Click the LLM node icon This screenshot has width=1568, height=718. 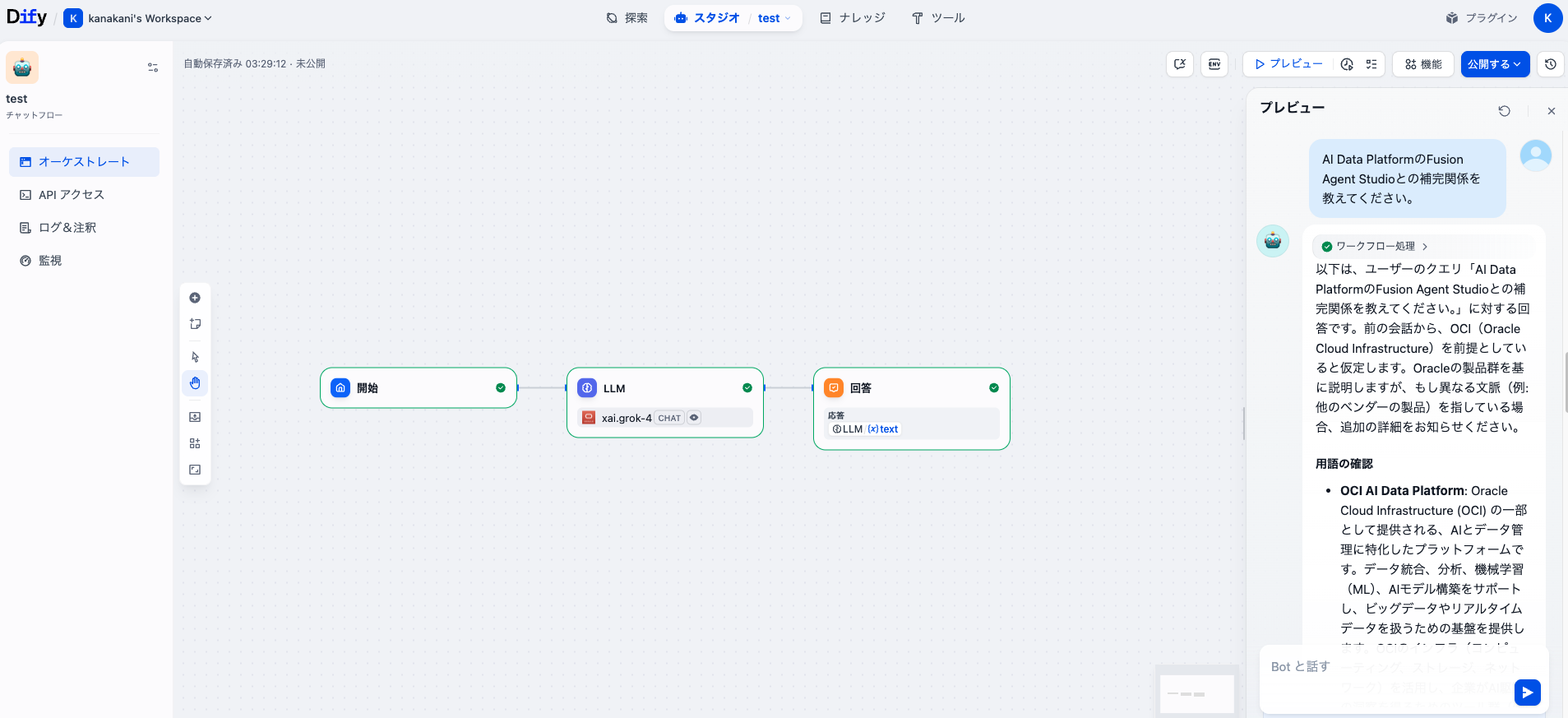coord(587,388)
